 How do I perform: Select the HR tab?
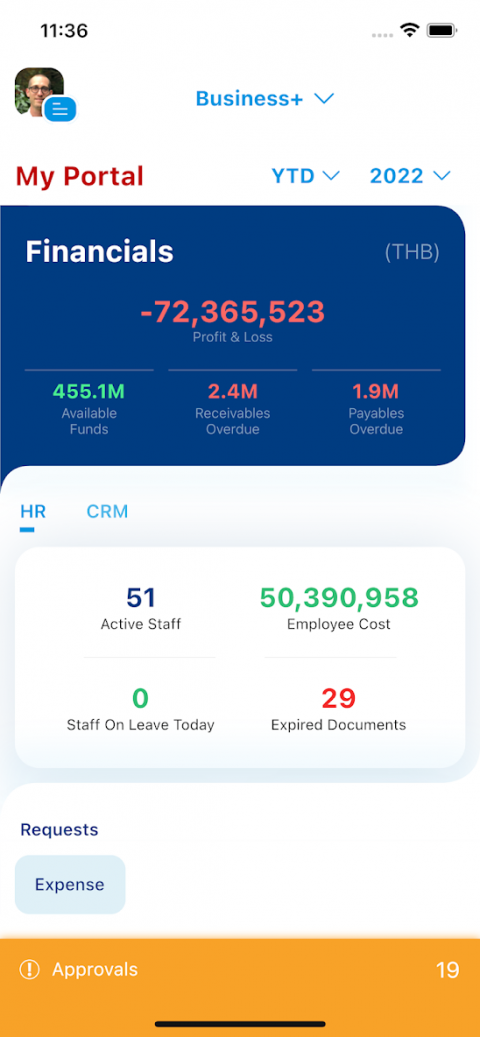pos(33,511)
